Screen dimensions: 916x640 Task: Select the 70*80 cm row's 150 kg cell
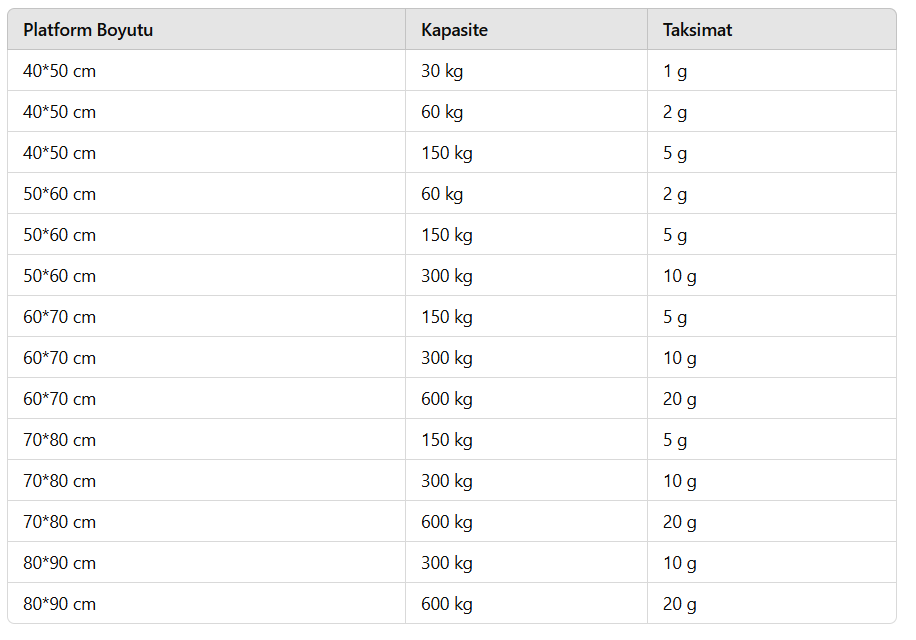[x=526, y=440]
